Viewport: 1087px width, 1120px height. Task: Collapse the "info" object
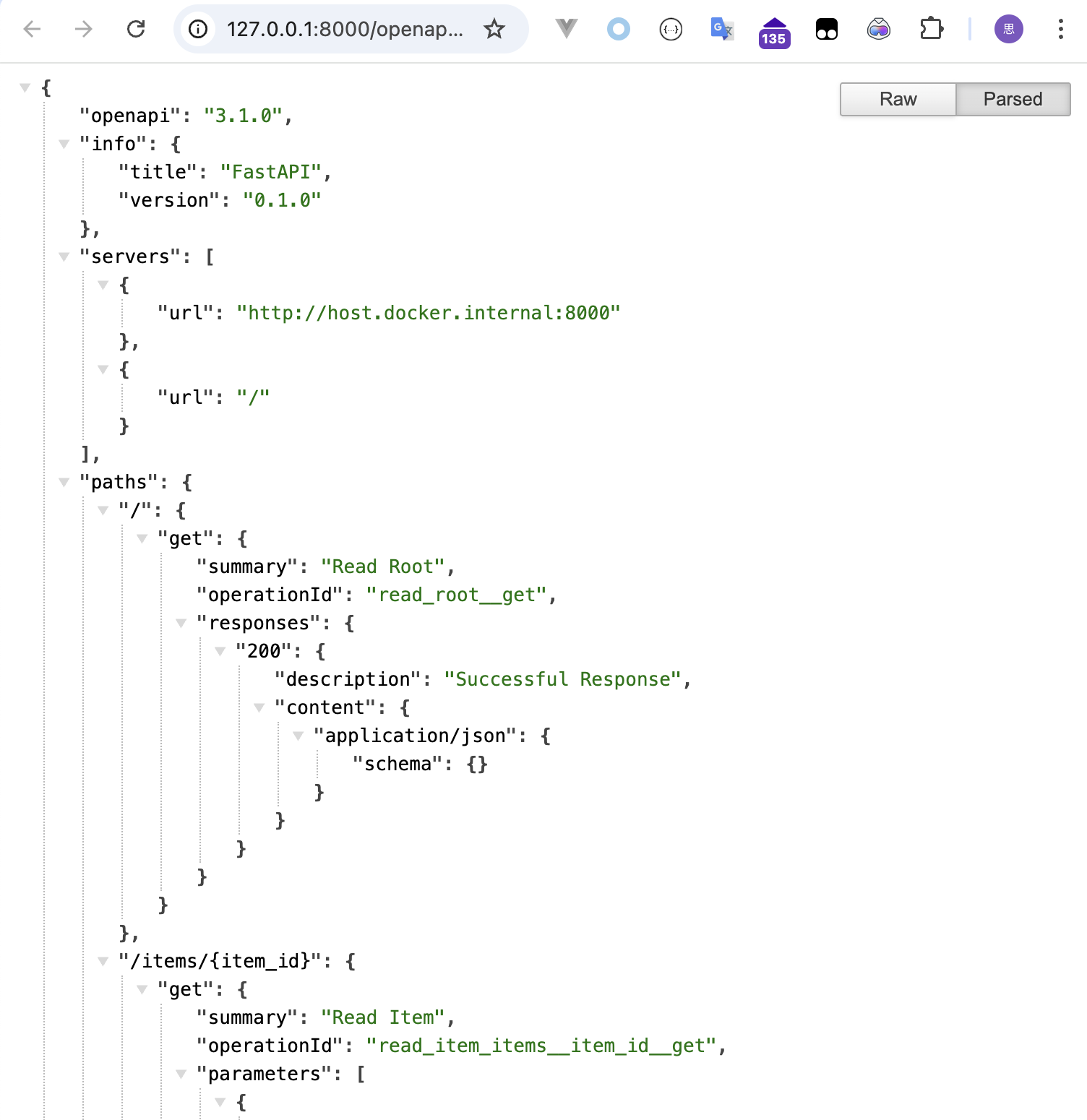64,145
